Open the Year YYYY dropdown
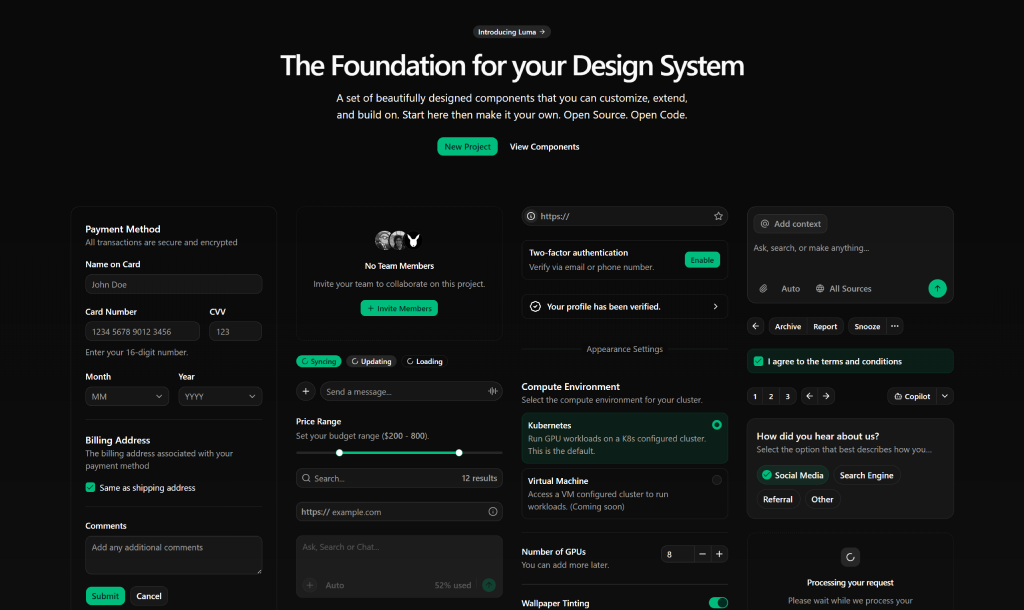1024x610 pixels. 220,396
